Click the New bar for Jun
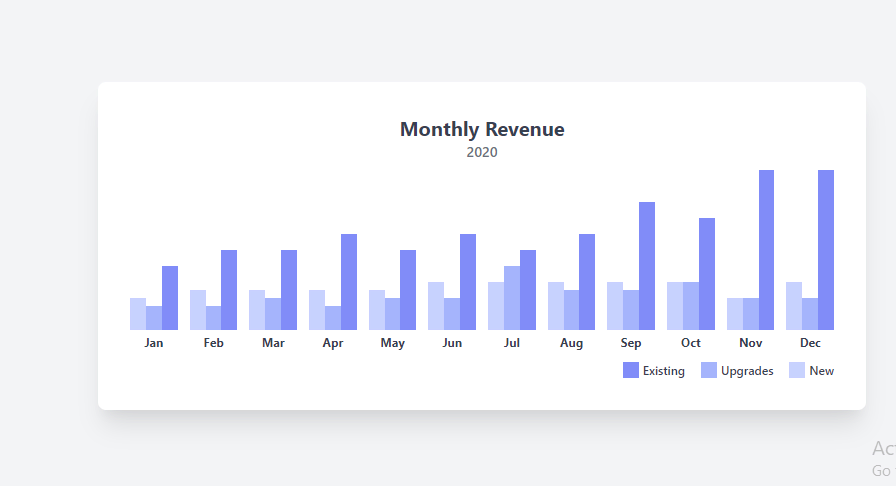 [436, 306]
